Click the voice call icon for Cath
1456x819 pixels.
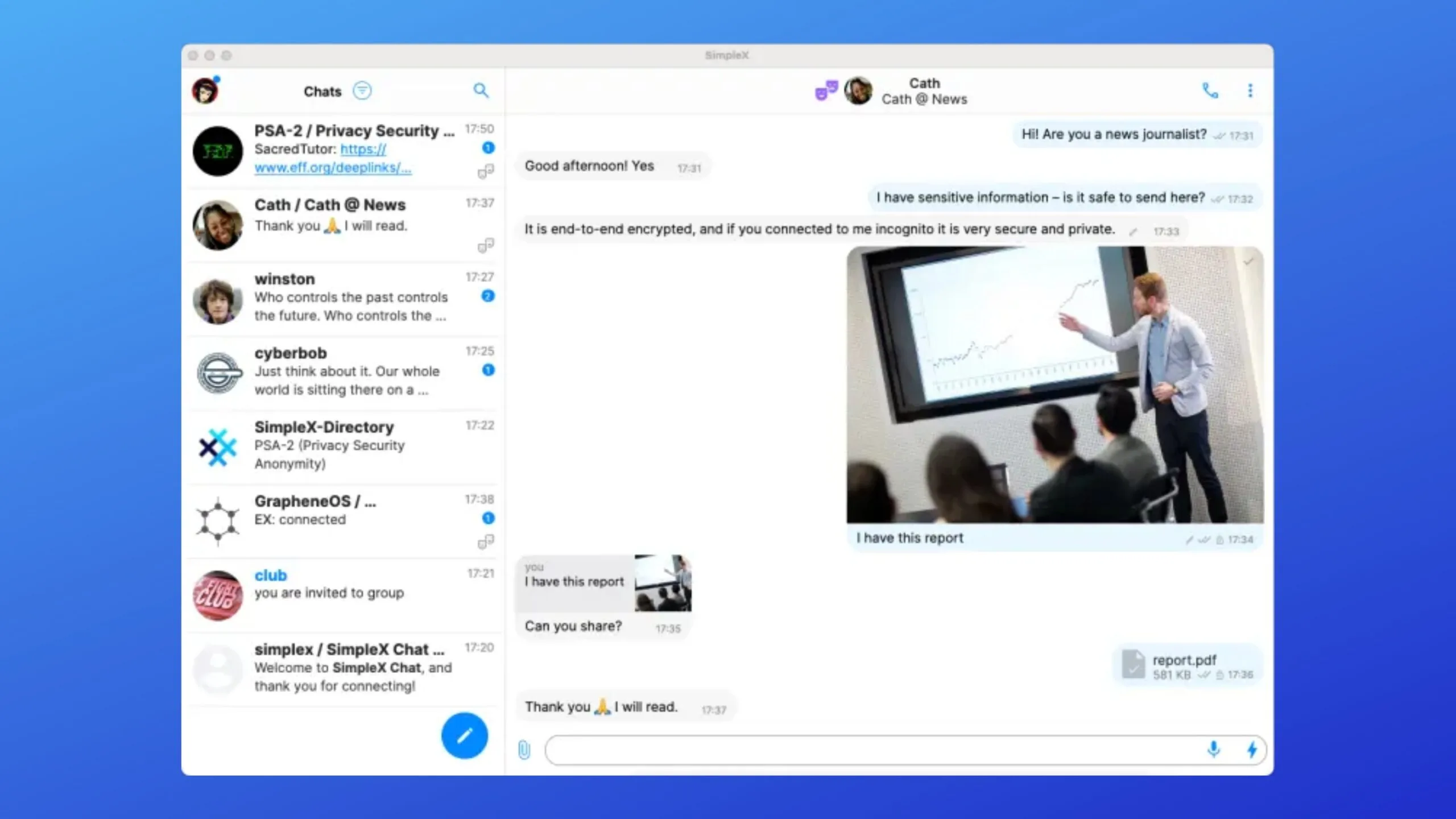point(1210,90)
